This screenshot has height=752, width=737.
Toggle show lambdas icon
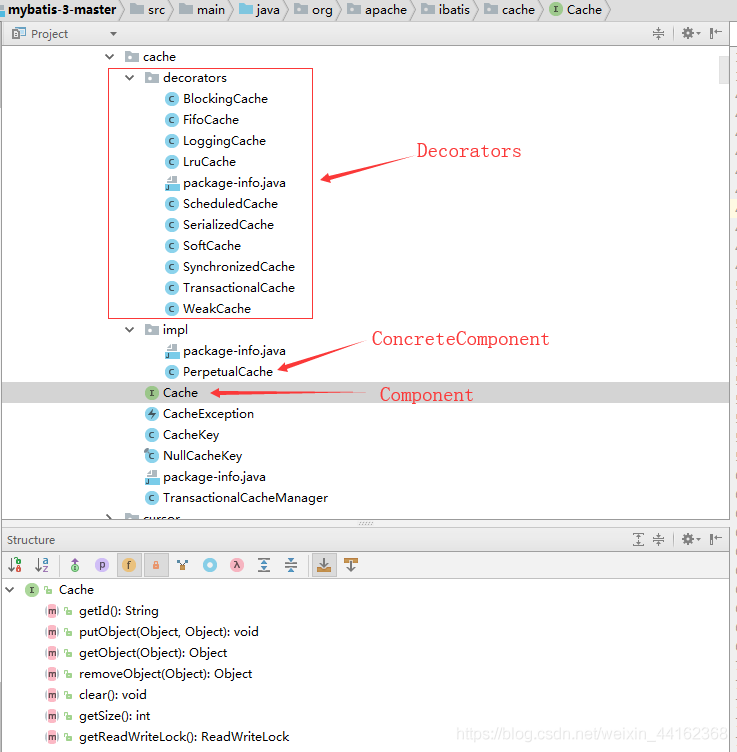coord(236,565)
